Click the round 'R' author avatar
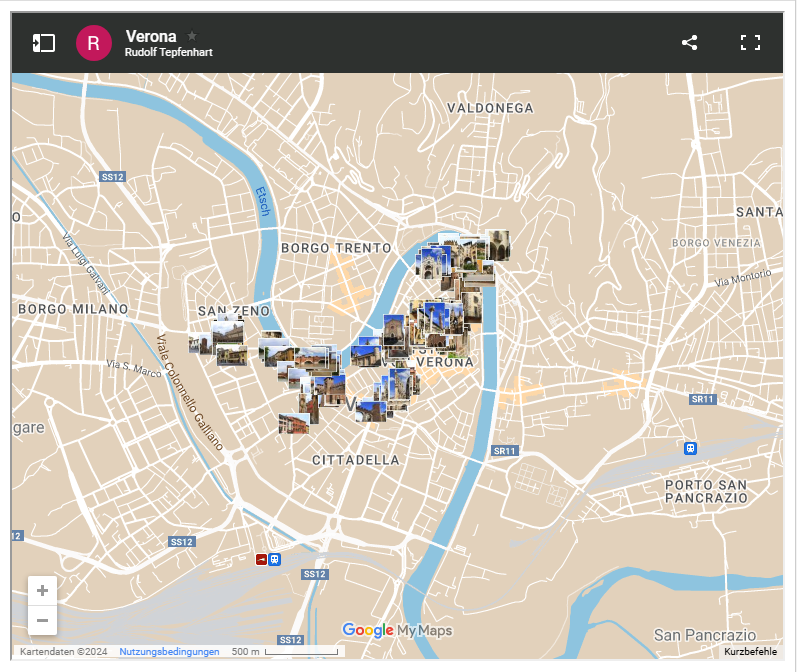797x672 pixels. point(94,43)
